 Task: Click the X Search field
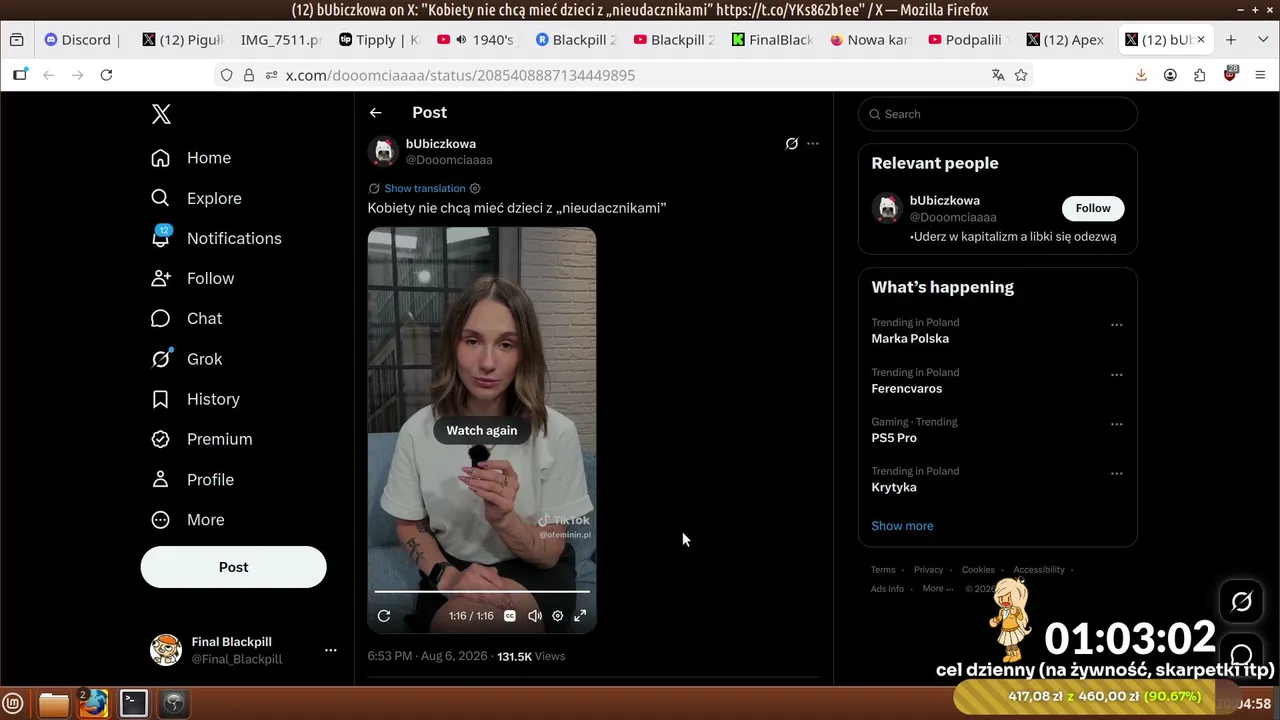998,114
